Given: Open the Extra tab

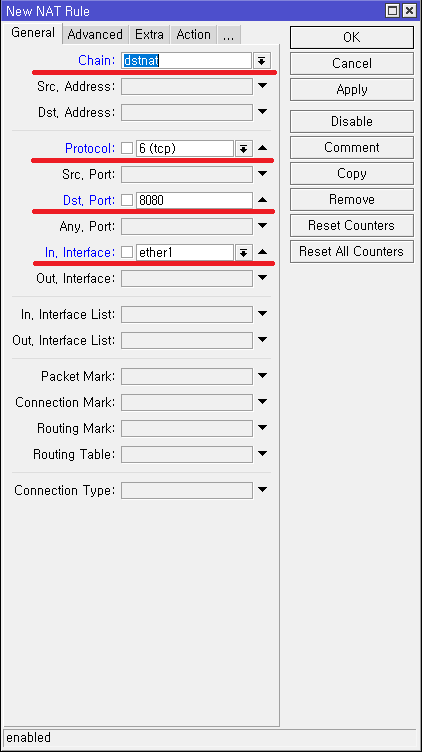Looking at the screenshot, I should coord(149,35).
